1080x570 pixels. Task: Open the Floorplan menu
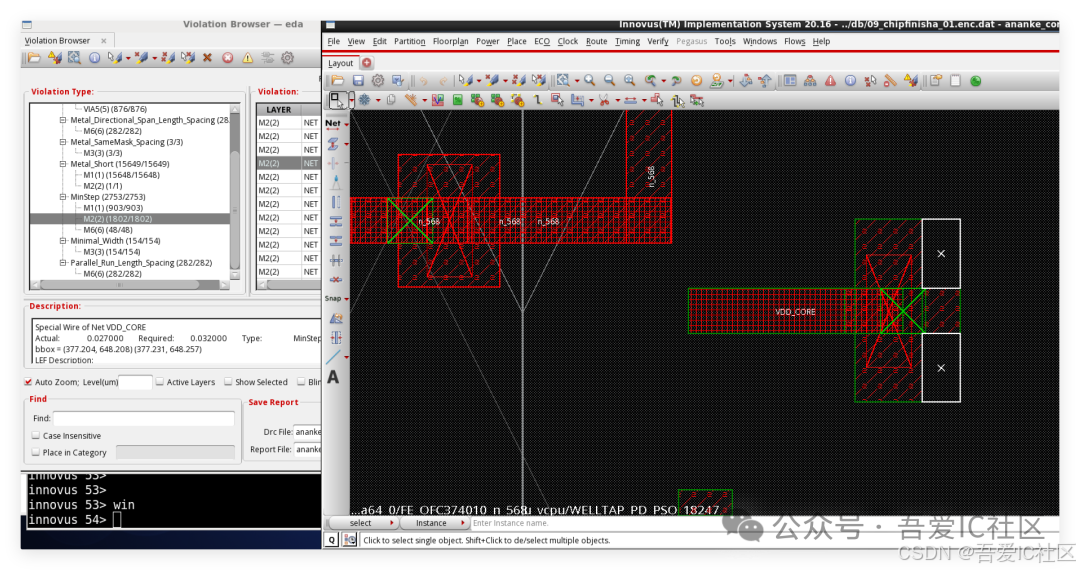tap(450, 42)
